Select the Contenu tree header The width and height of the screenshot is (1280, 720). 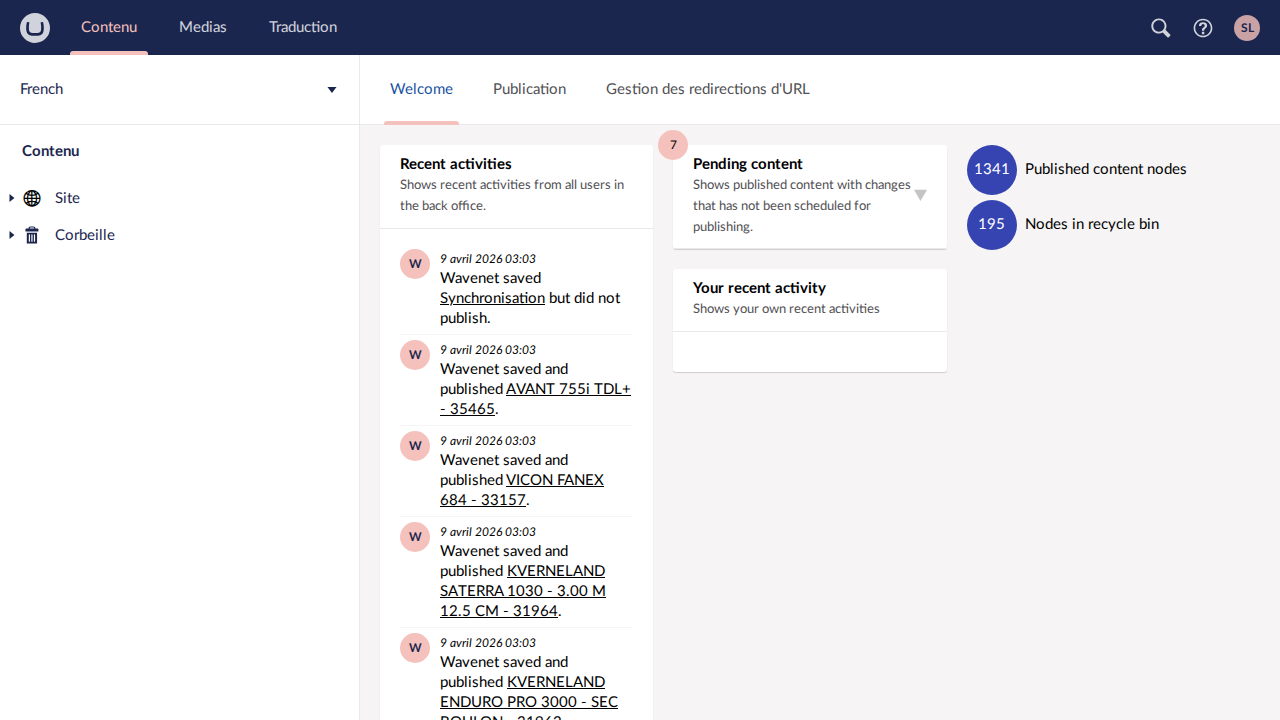click(51, 151)
